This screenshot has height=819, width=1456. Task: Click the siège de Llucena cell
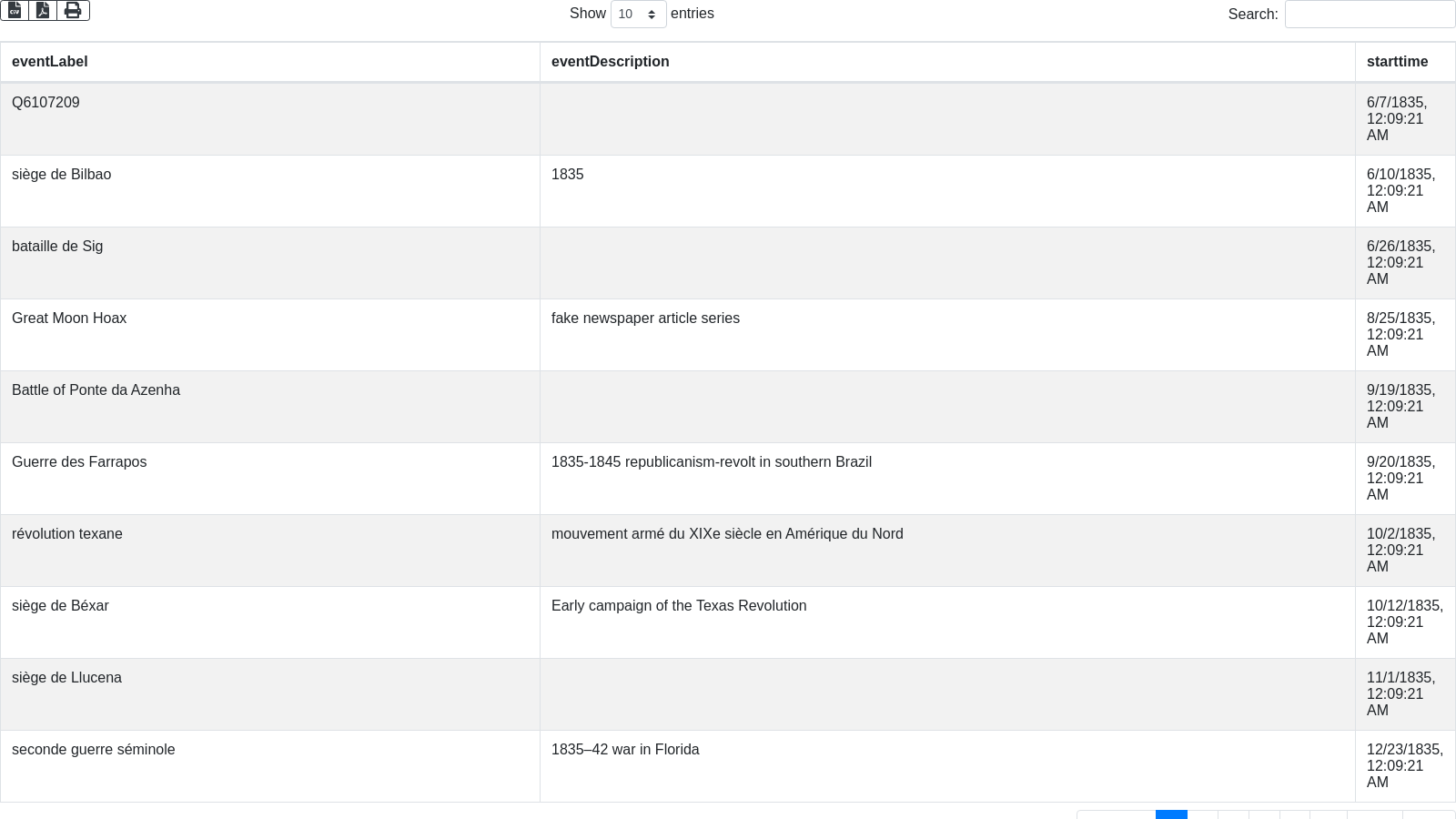pyautogui.click(x=66, y=678)
